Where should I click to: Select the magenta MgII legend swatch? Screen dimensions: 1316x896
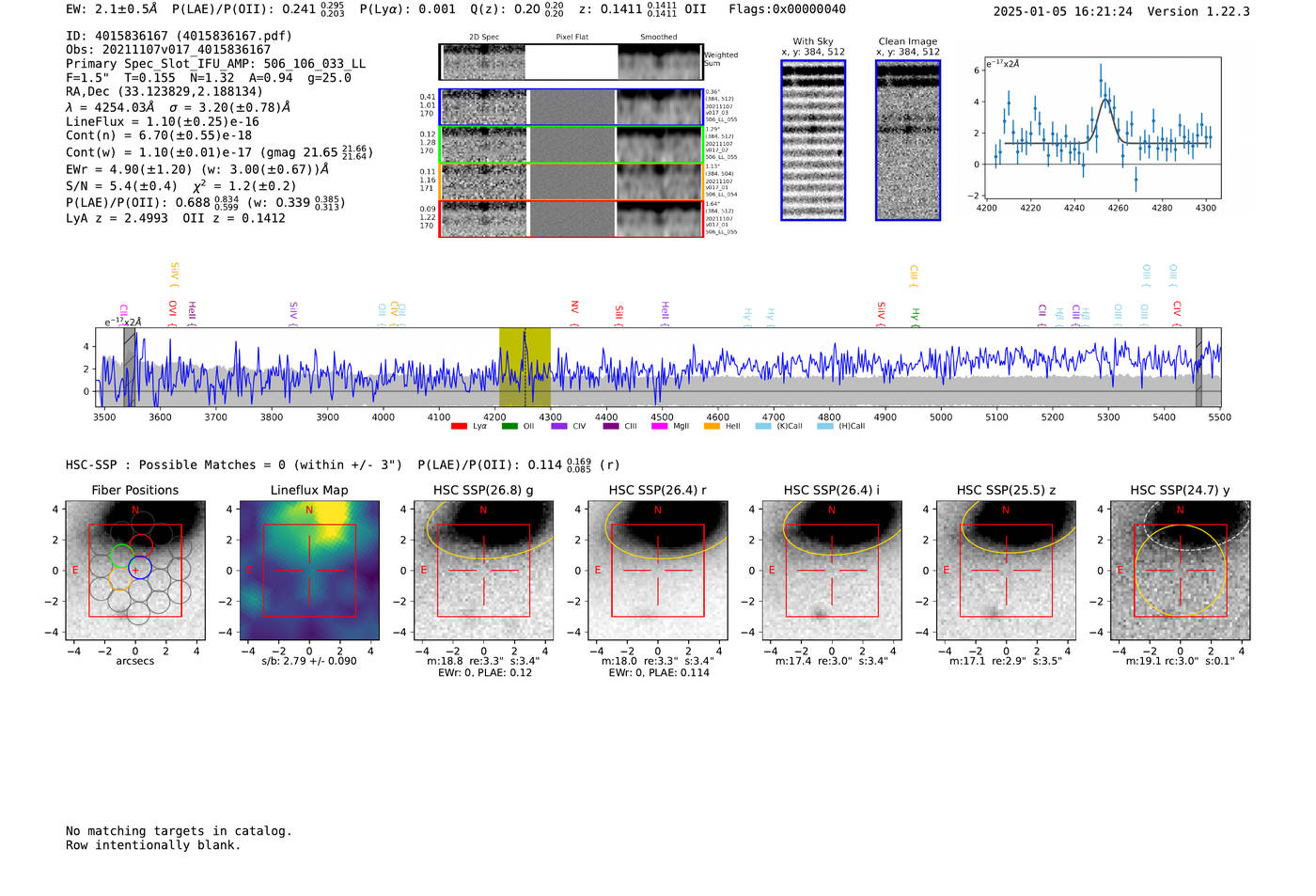tap(661, 426)
